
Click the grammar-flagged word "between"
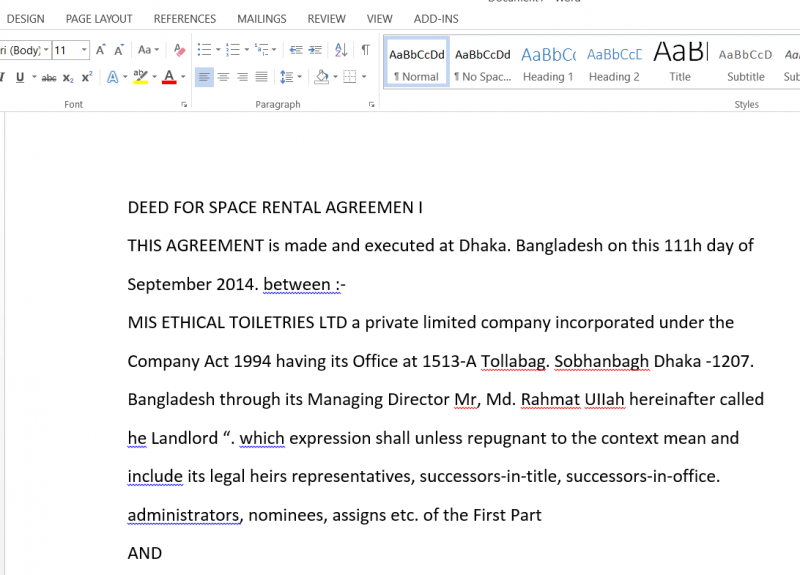pyautogui.click(x=296, y=285)
